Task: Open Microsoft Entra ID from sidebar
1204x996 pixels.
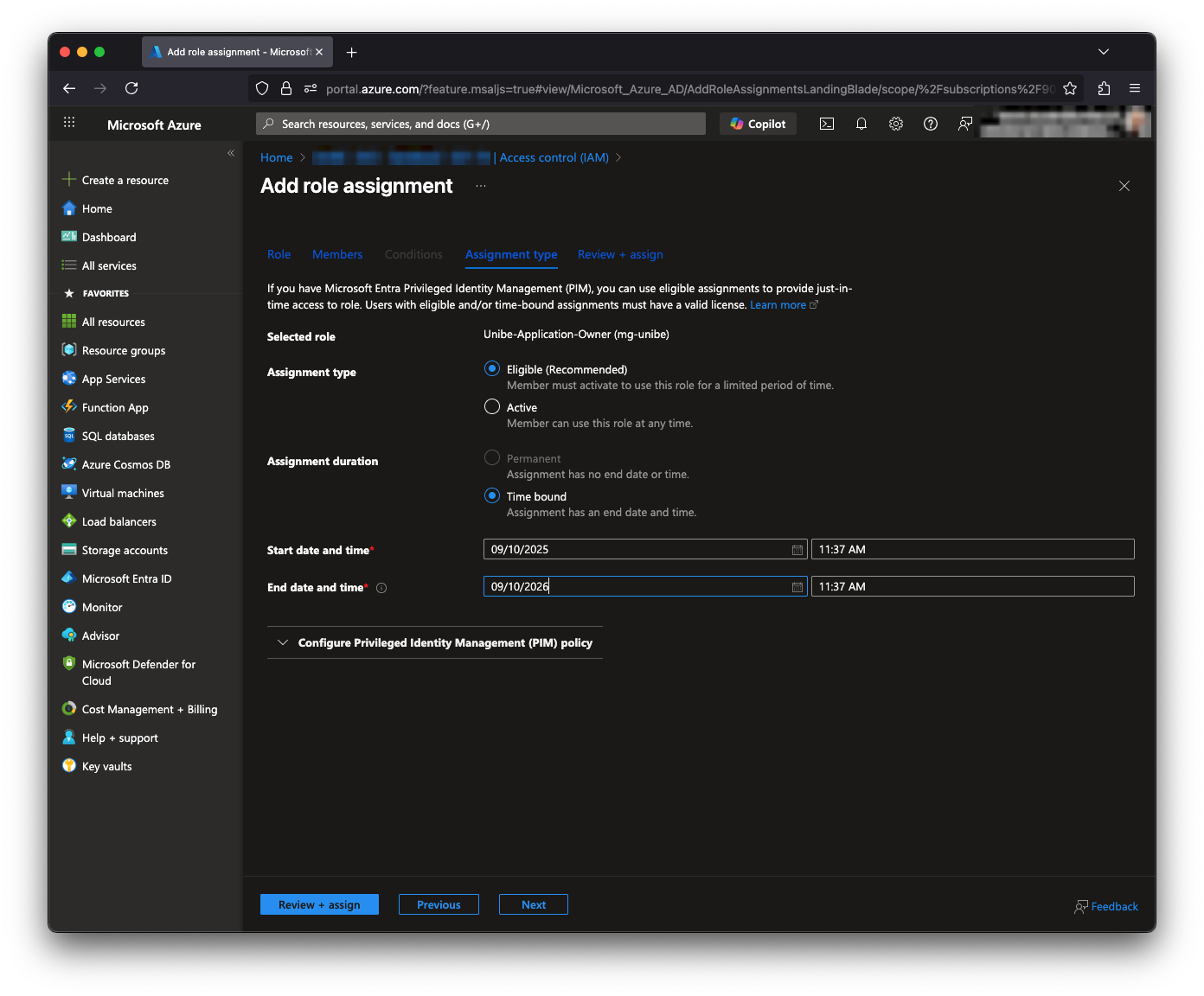Action: click(126, 578)
